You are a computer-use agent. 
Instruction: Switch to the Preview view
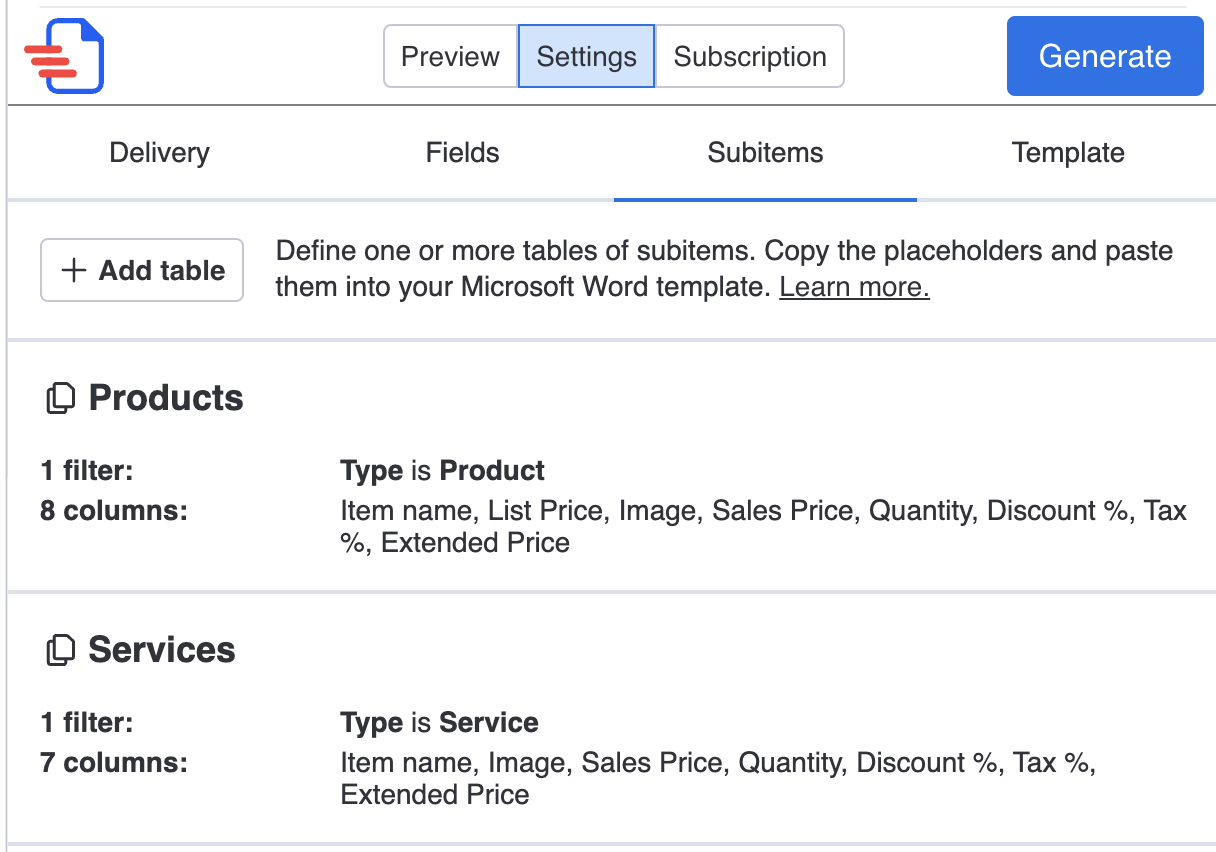click(450, 57)
